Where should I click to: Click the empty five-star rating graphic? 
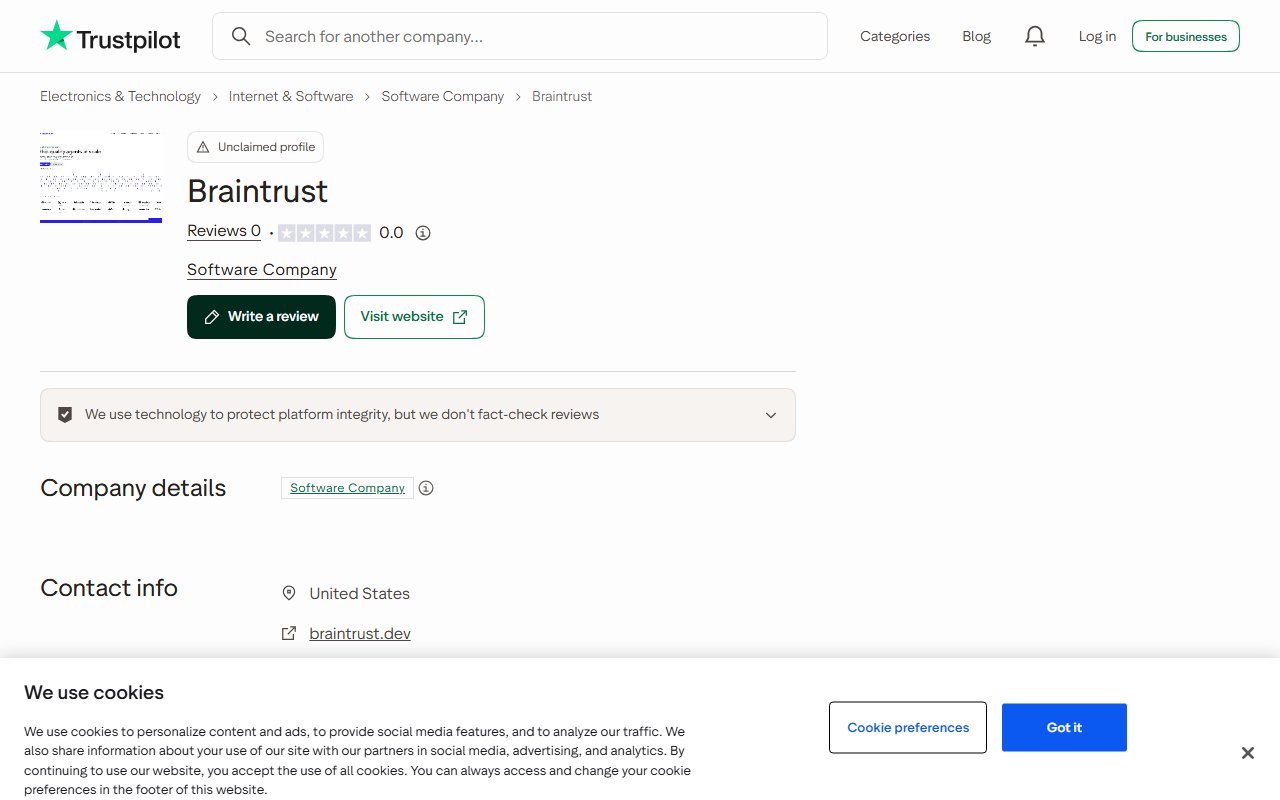[324, 233]
